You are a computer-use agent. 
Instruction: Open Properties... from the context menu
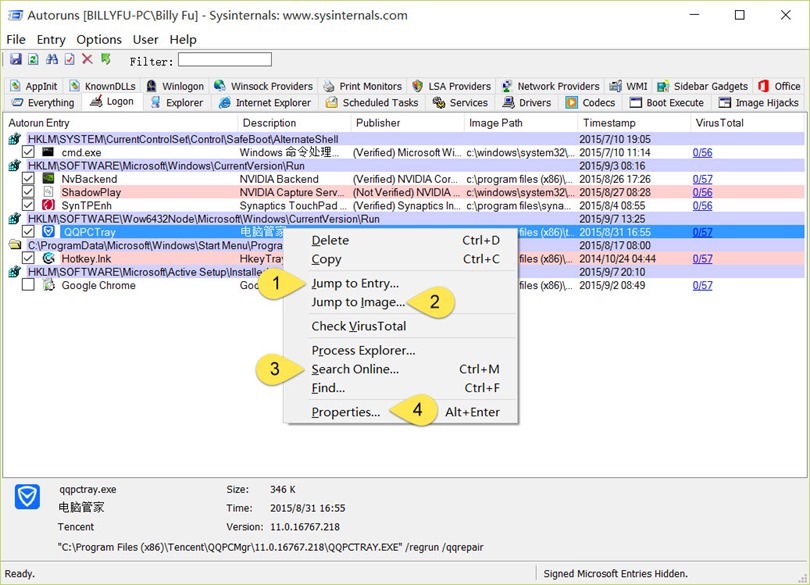401,412
